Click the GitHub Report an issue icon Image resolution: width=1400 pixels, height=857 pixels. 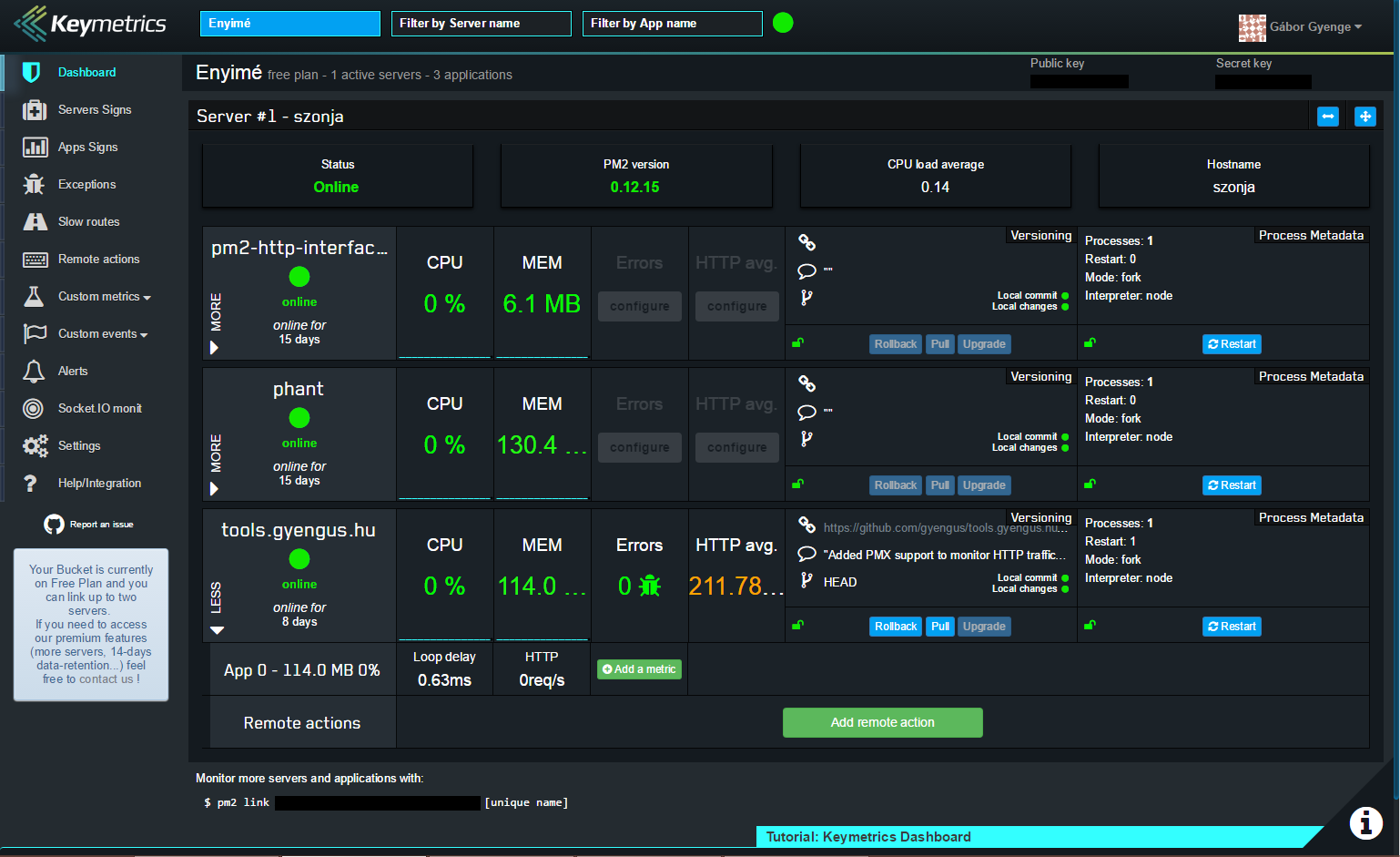(x=54, y=525)
